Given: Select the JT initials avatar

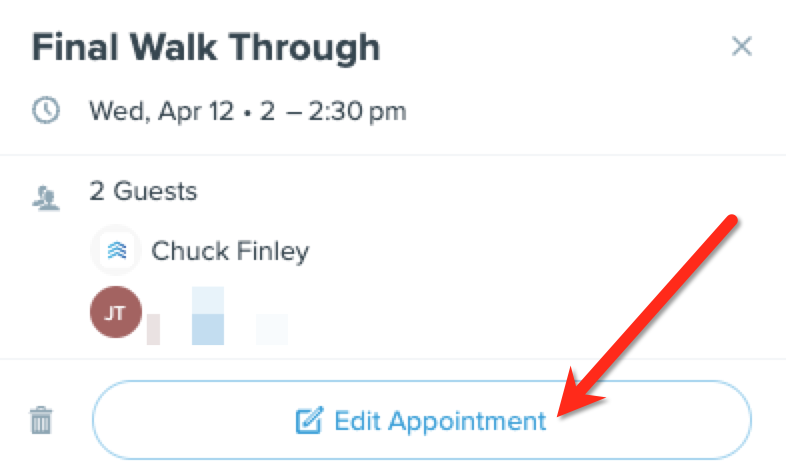Looking at the screenshot, I should coord(116,312).
